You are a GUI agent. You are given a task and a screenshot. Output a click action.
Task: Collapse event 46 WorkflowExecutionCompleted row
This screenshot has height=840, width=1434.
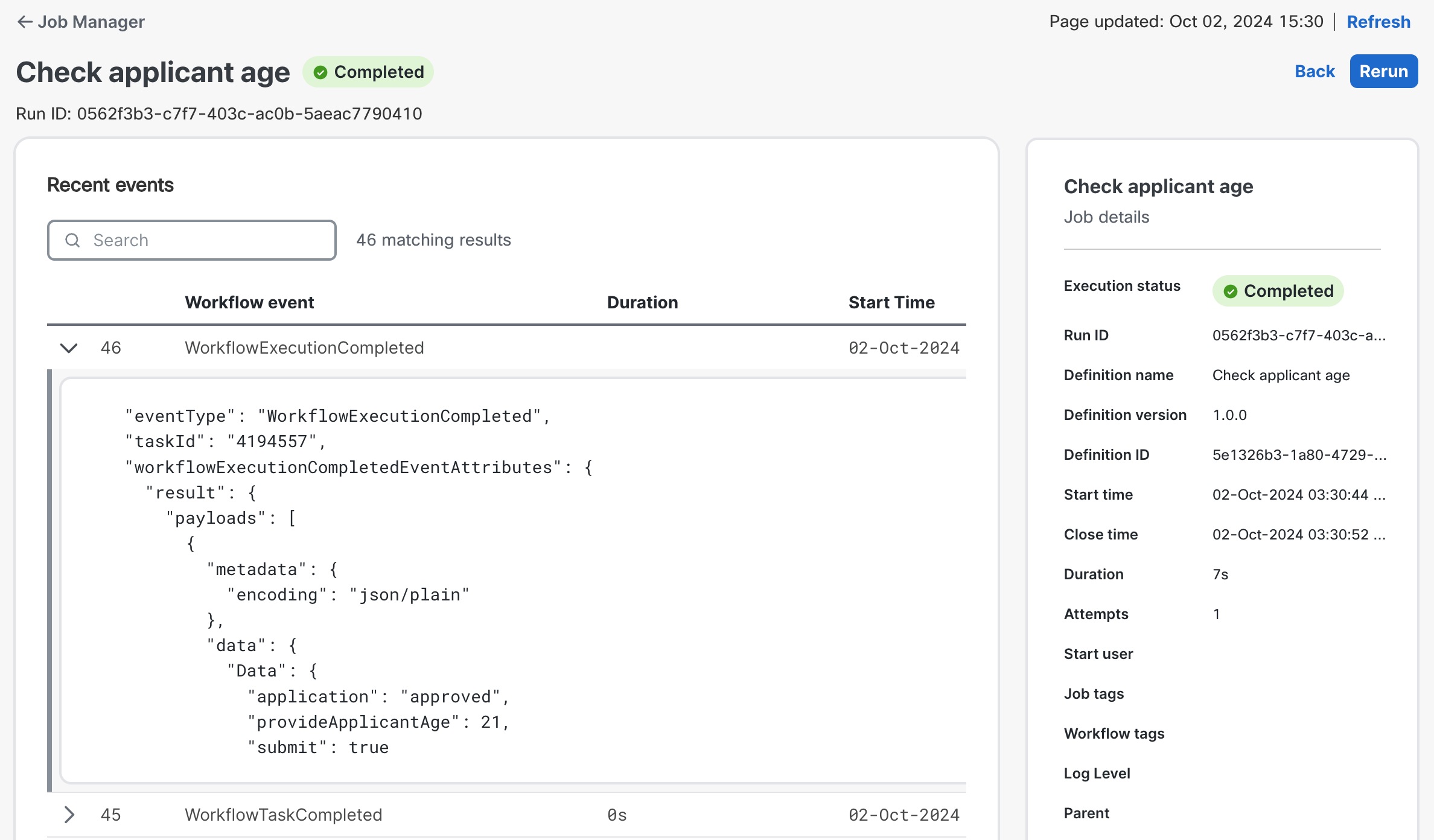[69, 348]
